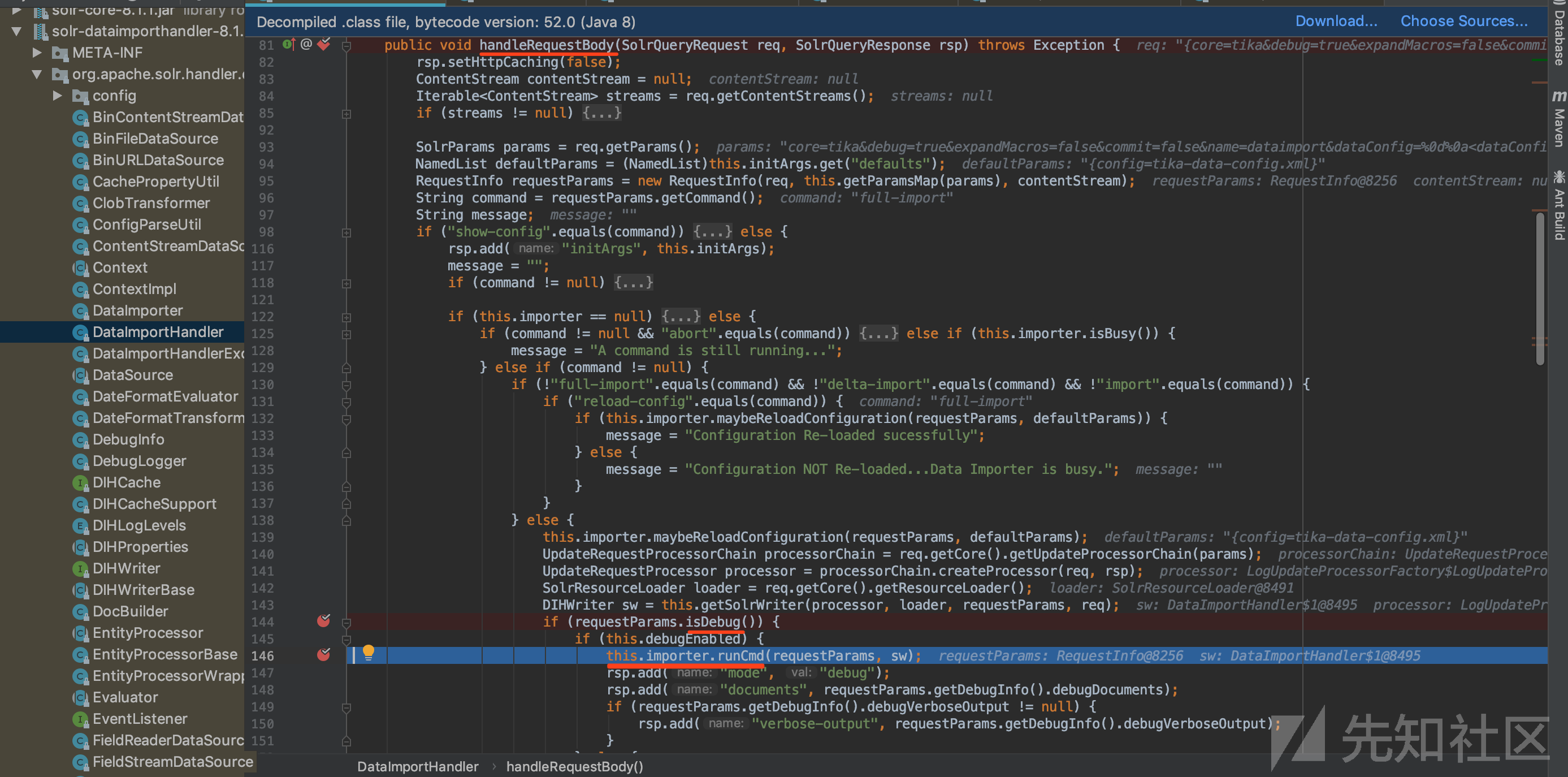Click the override gutter icon on line 81
Image resolution: width=1568 pixels, height=777 pixels.
coord(288,44)
